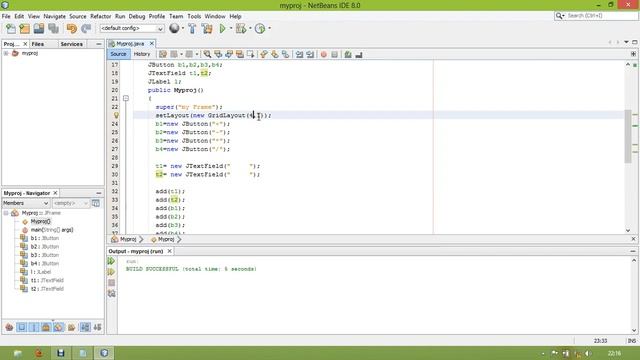The image size is (640, 360).
Task: Click the editor scroll up arrow
Action: tap(628, 64)
